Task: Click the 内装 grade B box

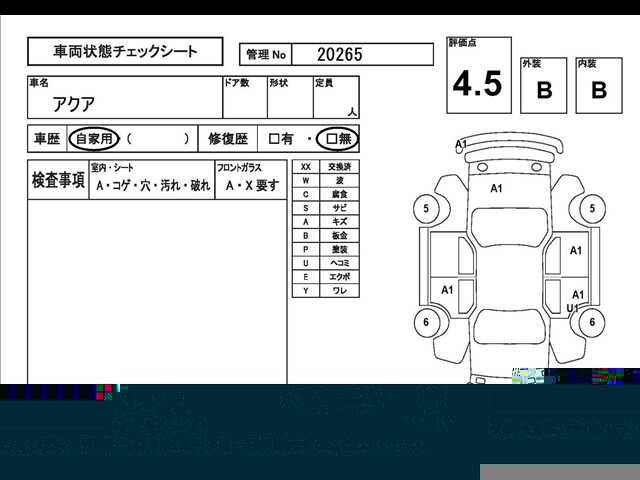Action: tap(598, 84)
